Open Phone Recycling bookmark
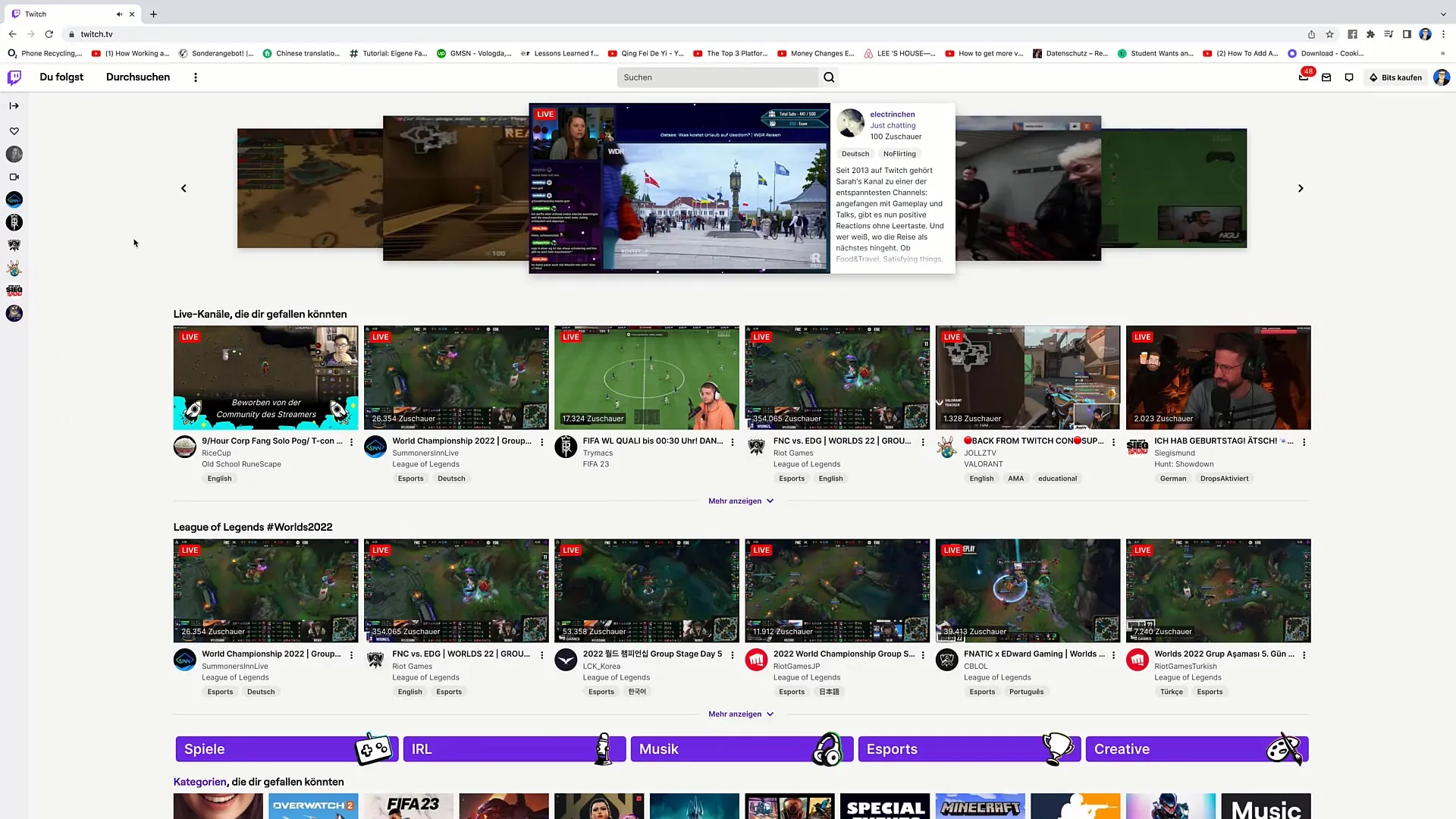The height and width of the screenshot is (819, 1456). pyautogui.click(x=45, y=53)
